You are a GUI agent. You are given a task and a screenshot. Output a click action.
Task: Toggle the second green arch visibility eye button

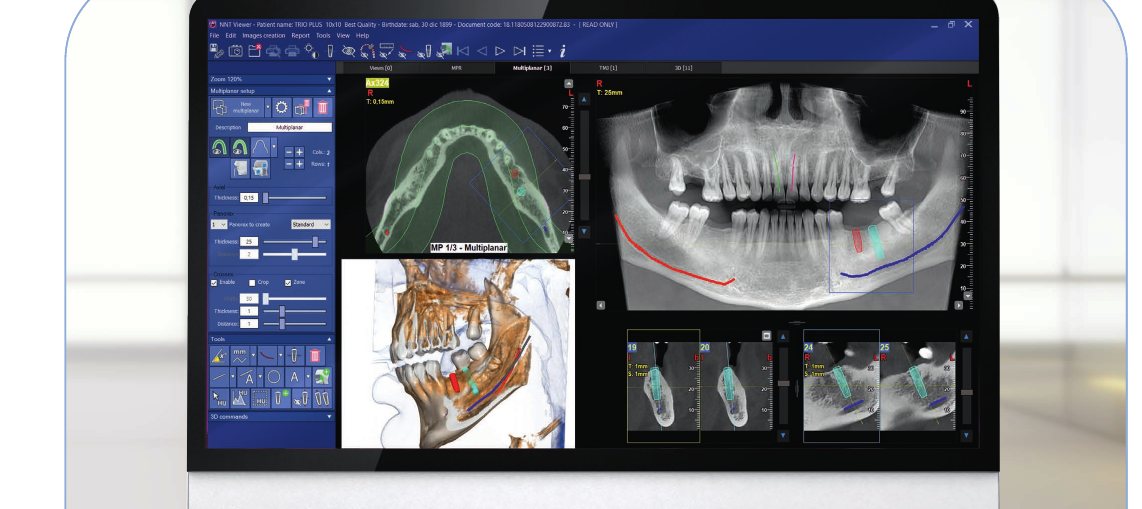click(x=240, y=147)
